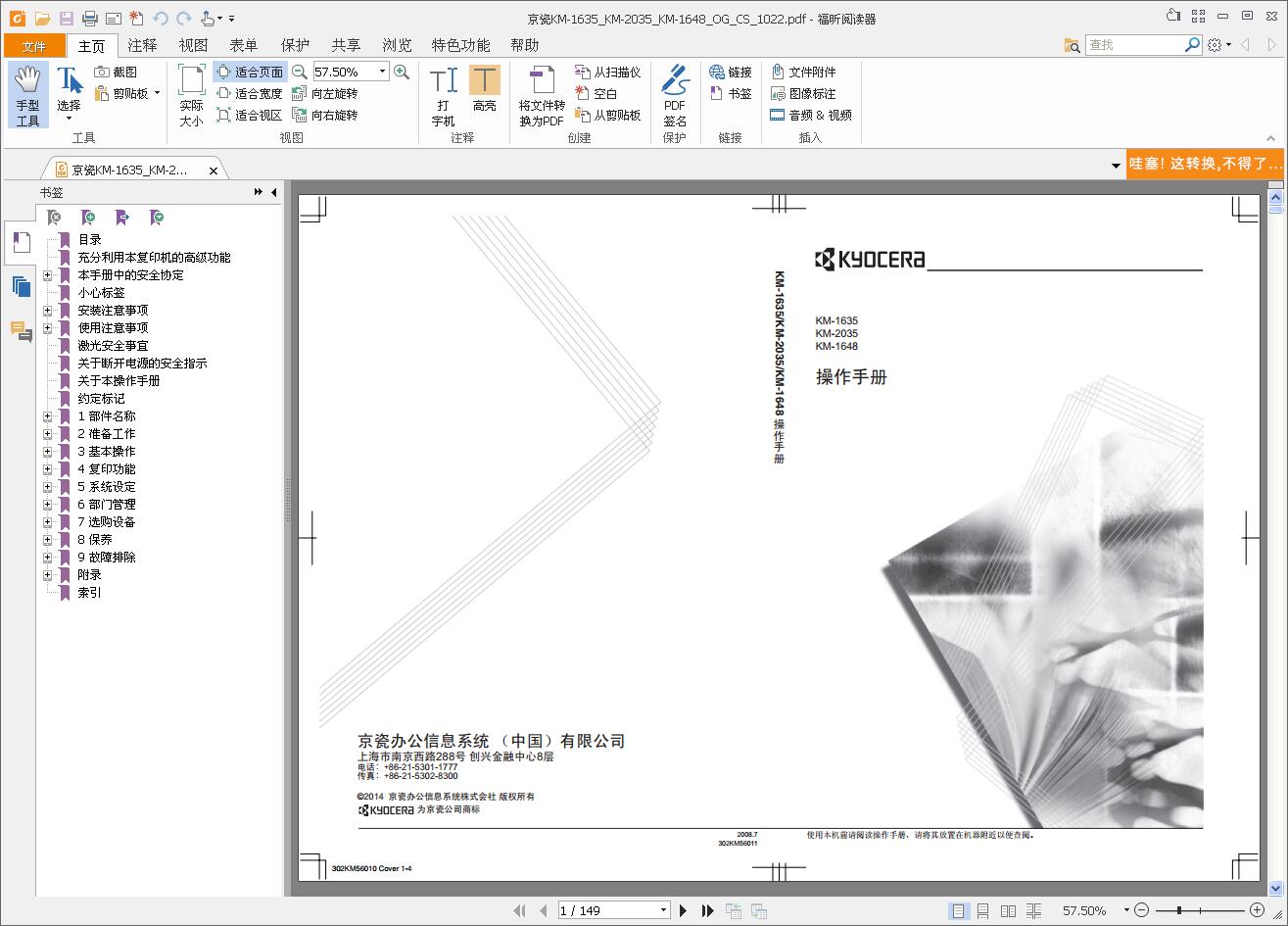Insert Image Annotation (图像标注)

(x=803, y=93)
